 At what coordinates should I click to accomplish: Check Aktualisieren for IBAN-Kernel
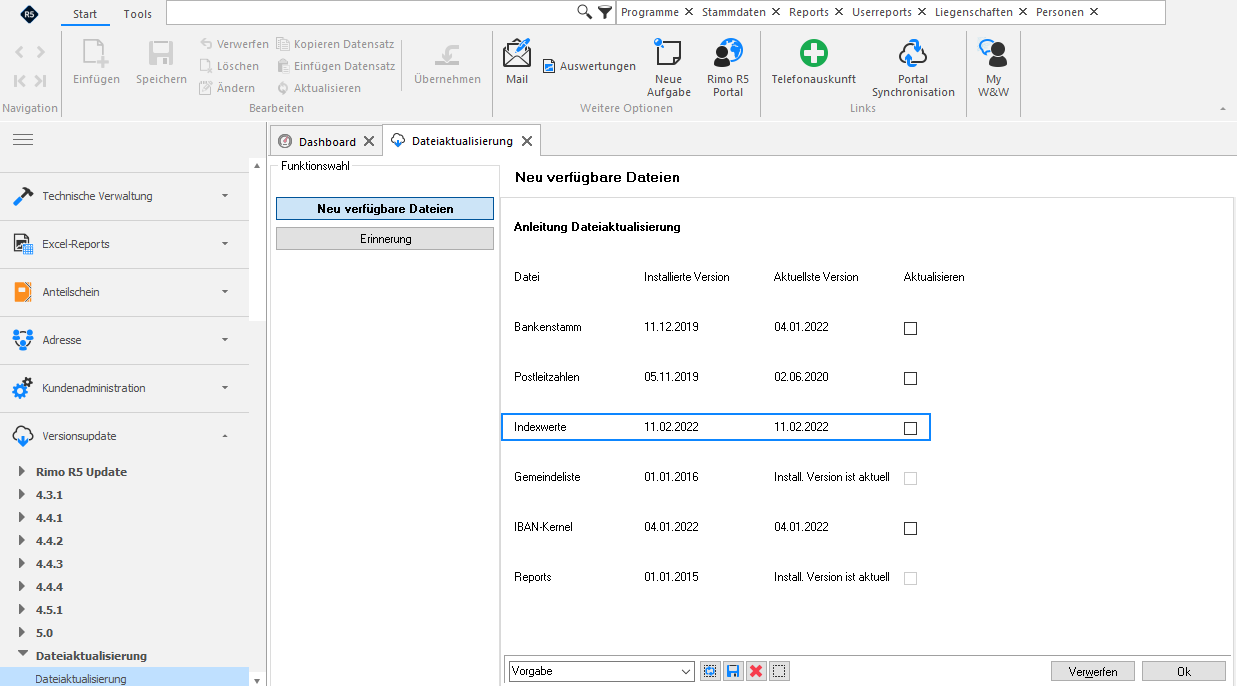click(910, 528)
